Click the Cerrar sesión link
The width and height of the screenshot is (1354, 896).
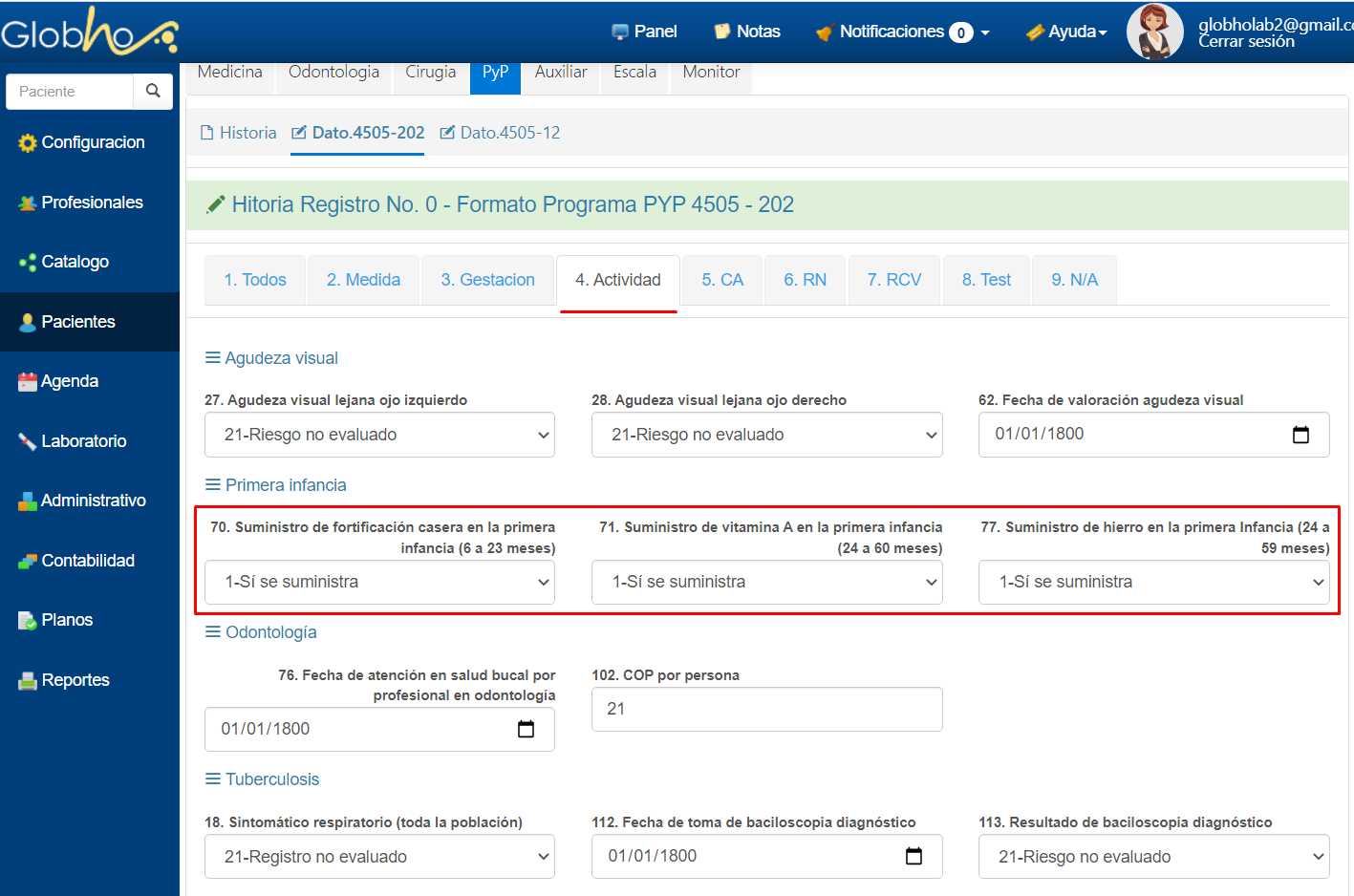(1246, 42)
